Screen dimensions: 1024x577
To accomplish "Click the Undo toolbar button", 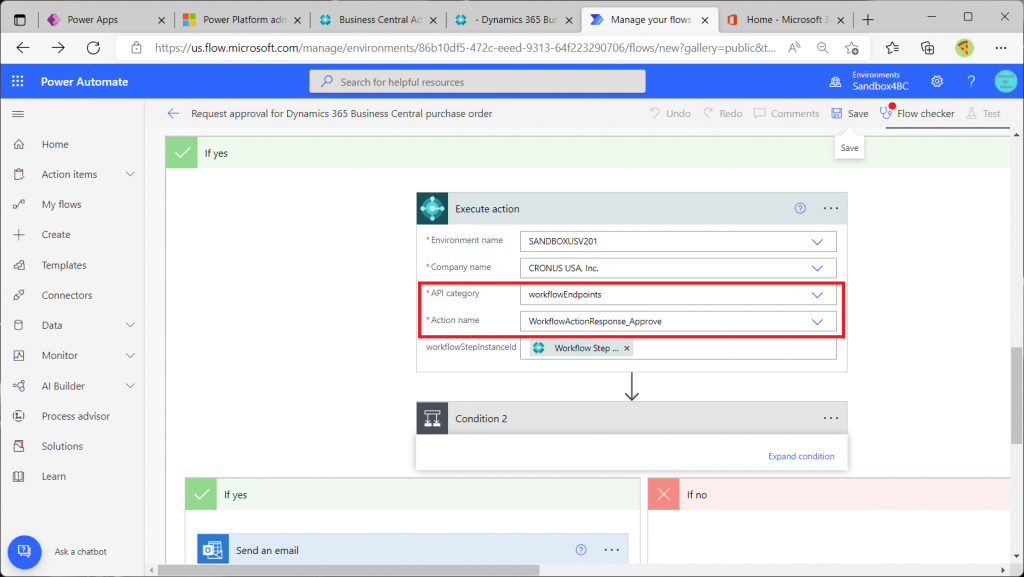I will click(x=670, y=114).
